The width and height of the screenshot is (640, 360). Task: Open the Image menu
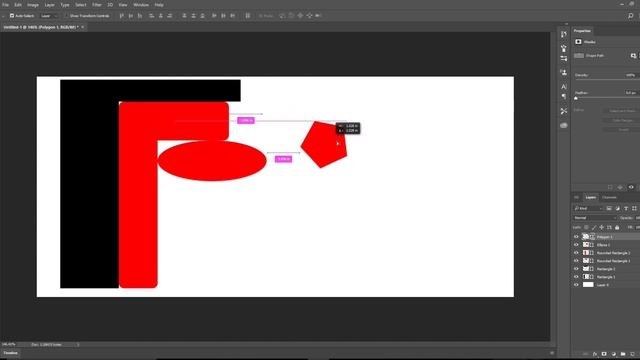click(33, 5)
